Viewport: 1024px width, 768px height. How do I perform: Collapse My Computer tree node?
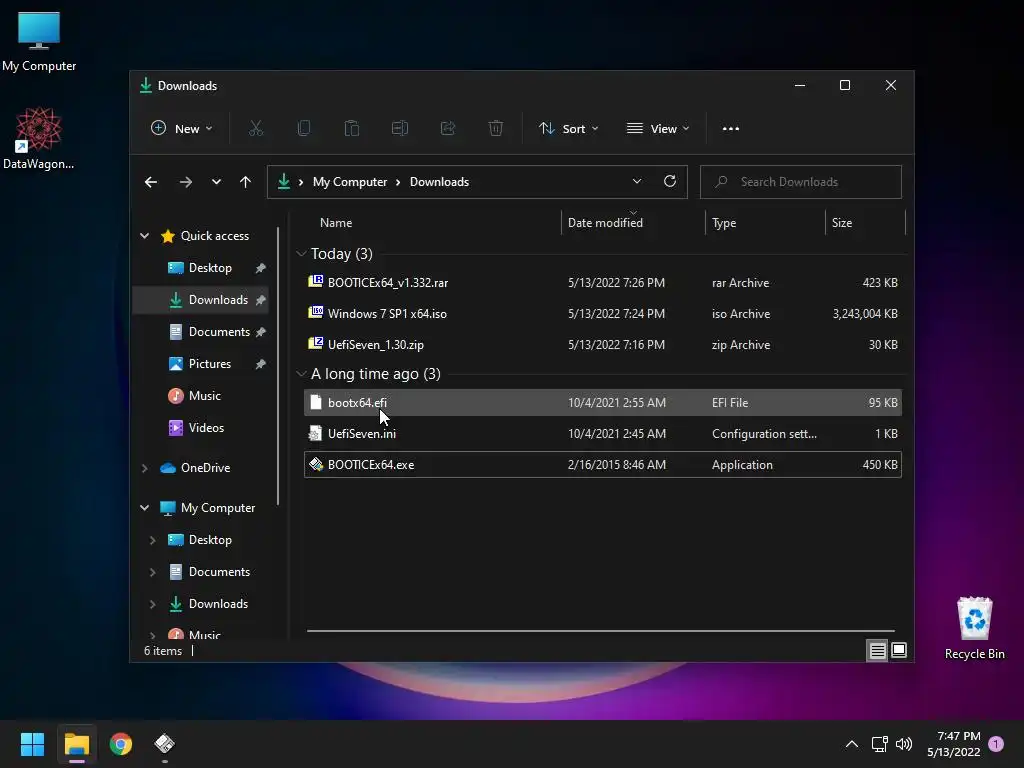click(x=144, y=507)
